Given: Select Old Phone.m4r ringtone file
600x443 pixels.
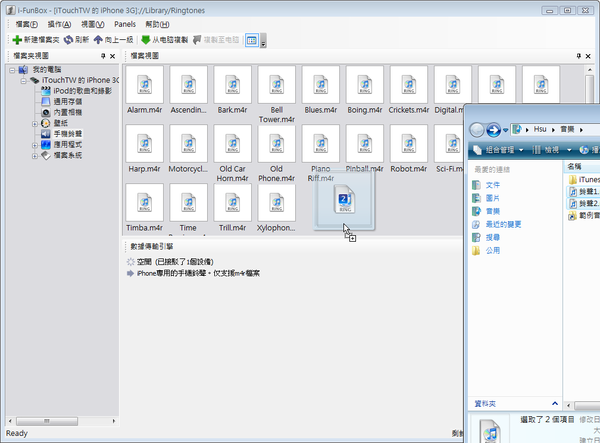Looking at the screenshot, I should click(277, 153).
